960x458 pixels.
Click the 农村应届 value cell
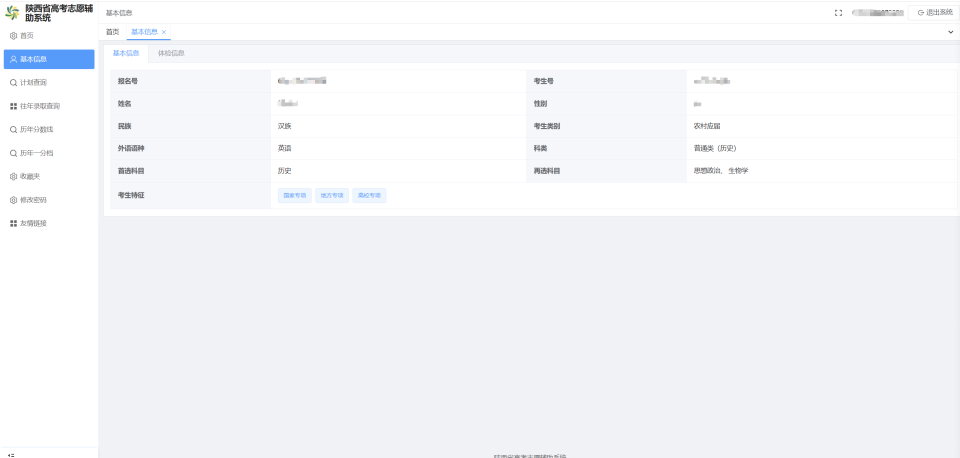point(822,126)
